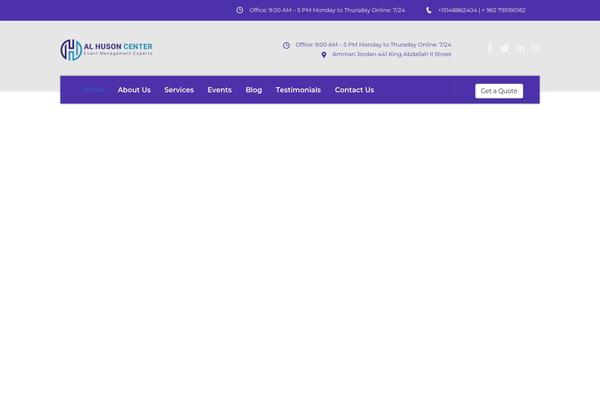Click office hours text in top purple bar
The height and width of the screenshot is (400, 600).
click(327, 10)
